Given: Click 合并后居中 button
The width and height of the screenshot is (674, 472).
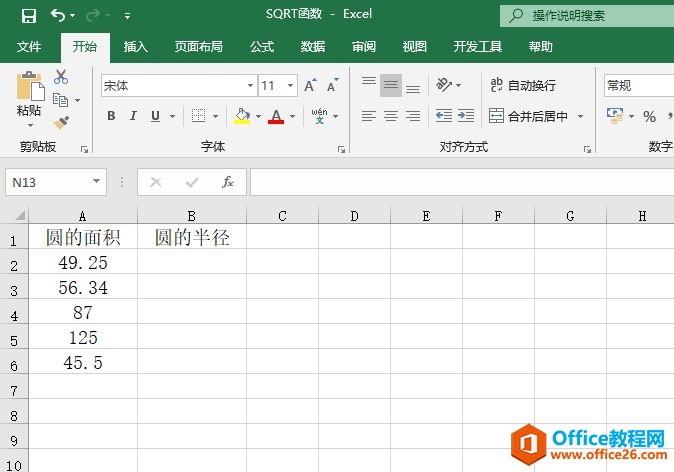Looking at the screenshot, I should 528,116.
